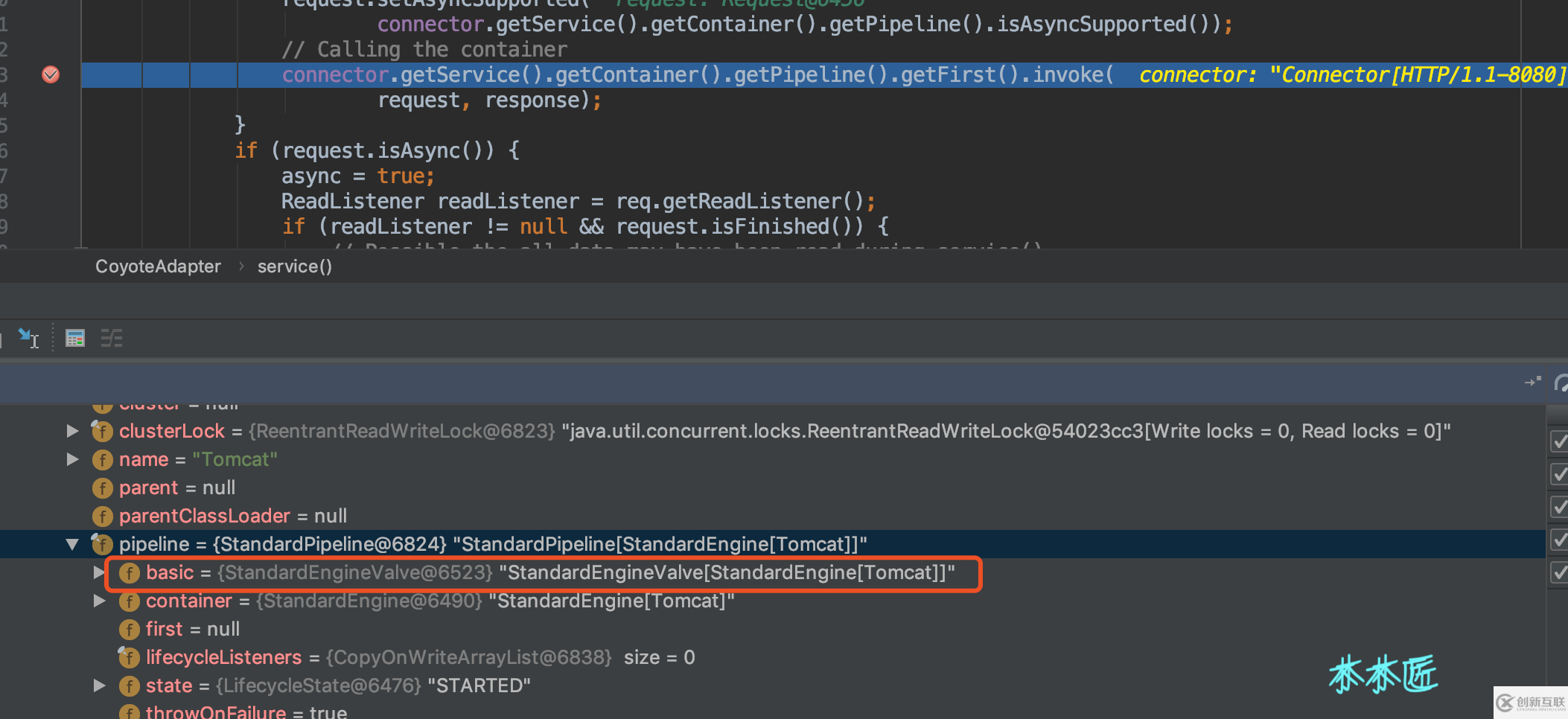Expand the container StandardEngine node
The width and height of the screenshot is (1568, 719).
click(x=99, y=601)
